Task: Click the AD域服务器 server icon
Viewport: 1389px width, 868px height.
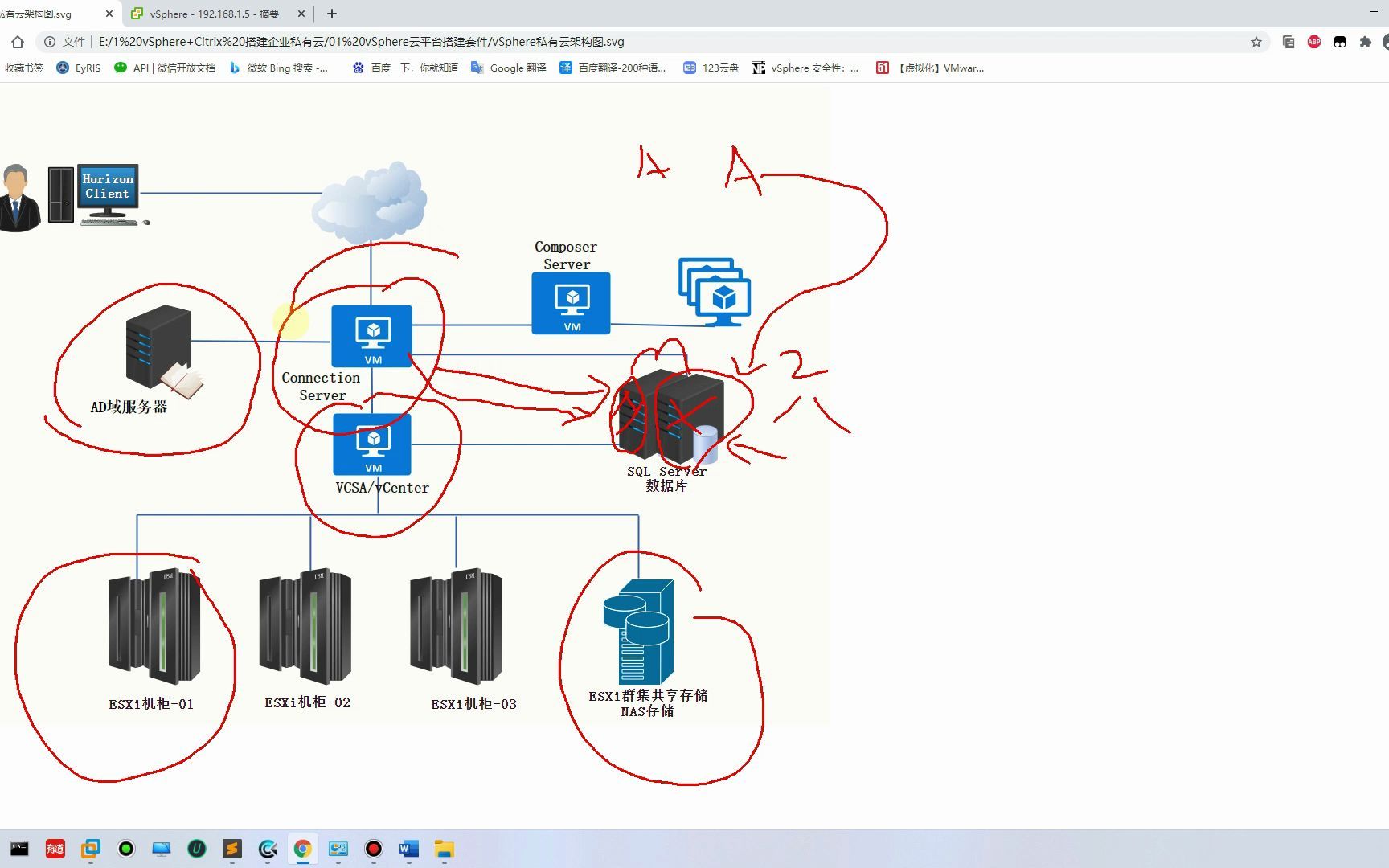Action: (x=163, y=350)
